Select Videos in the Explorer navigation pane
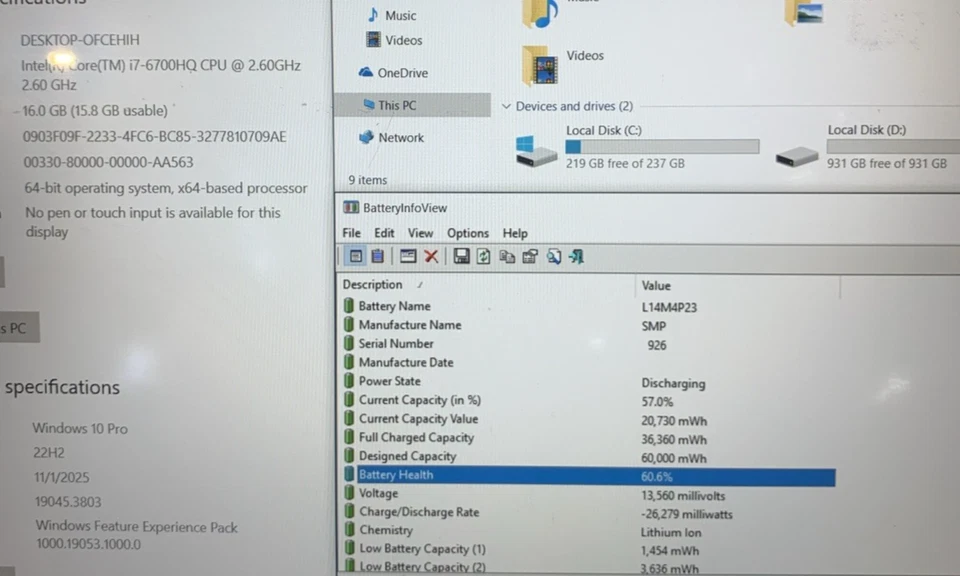Screen dimensions: 960x576 click(403, 40)
